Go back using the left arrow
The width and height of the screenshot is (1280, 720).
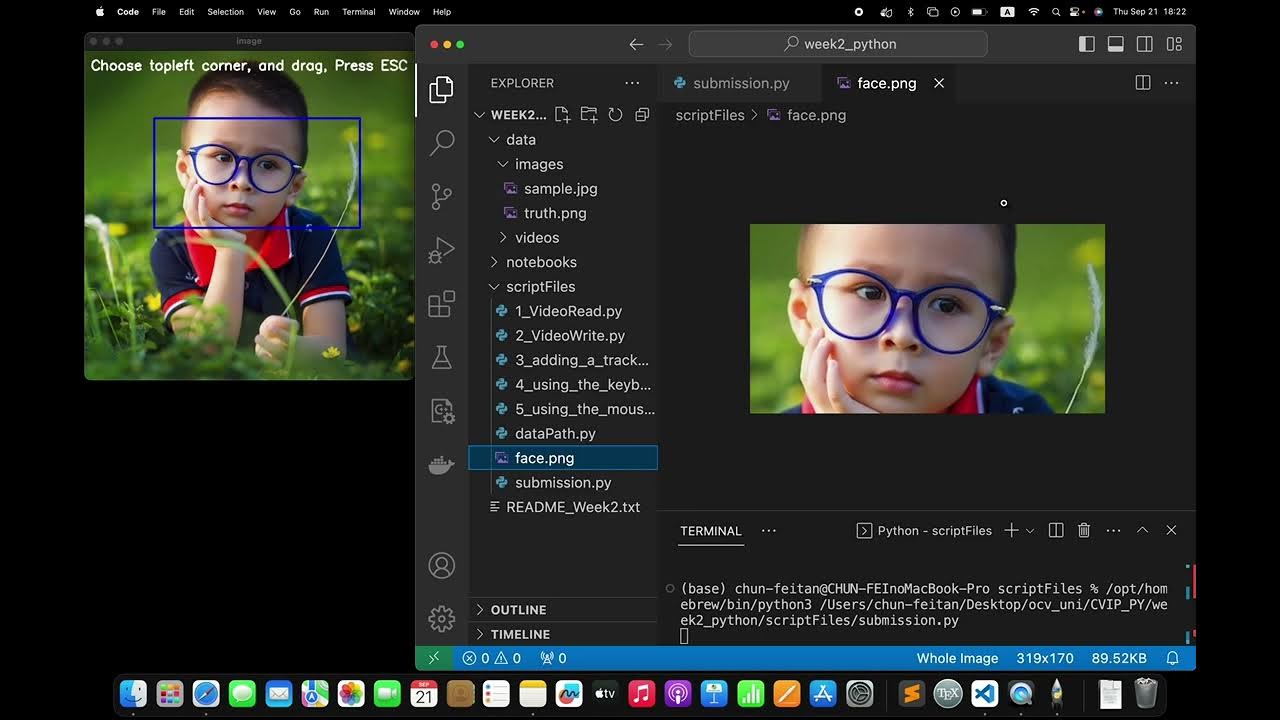coord(636,44)
